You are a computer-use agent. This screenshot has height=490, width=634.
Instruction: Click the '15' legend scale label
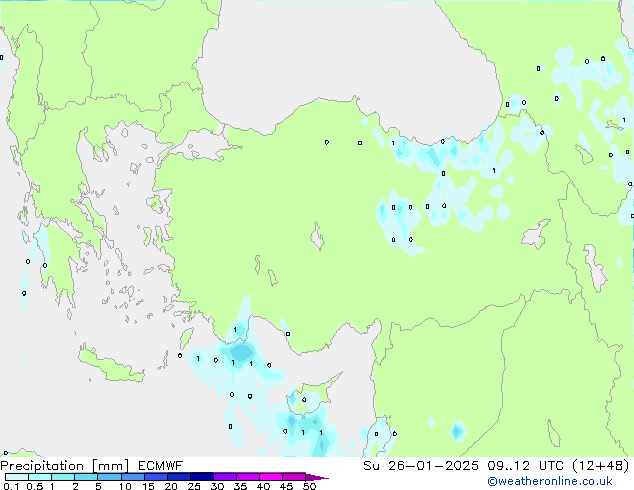(148, 486)
